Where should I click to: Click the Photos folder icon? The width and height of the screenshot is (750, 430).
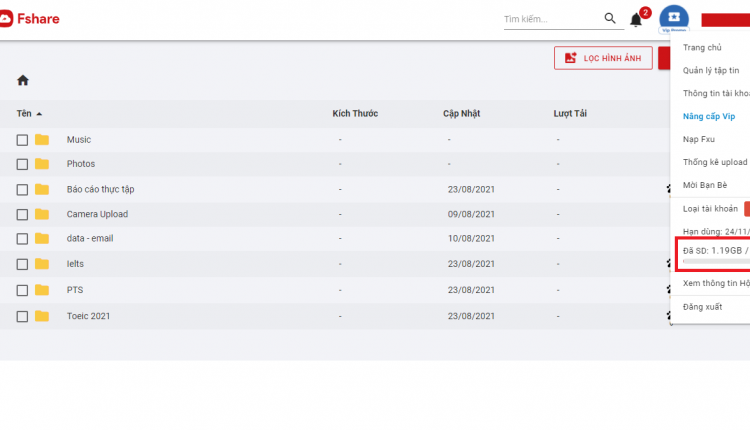[42, 164]
